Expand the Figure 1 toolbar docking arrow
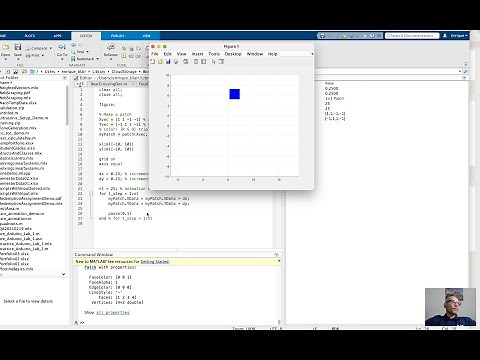The height and width of the screenshot is (360, 480). 312,54
